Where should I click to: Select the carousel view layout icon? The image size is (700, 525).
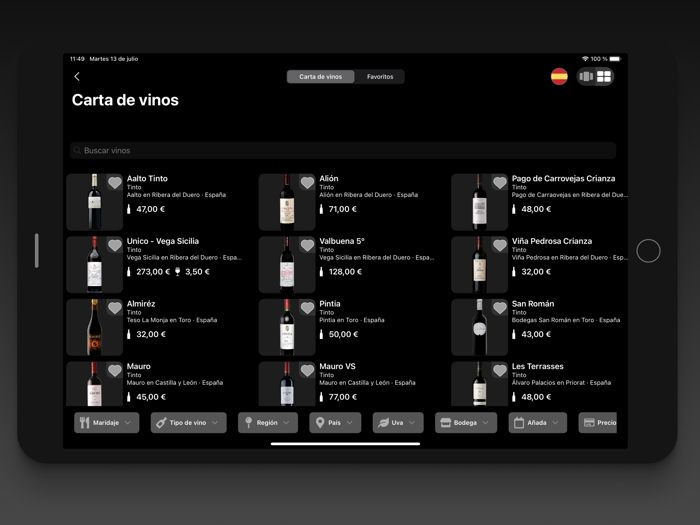[x=586, y=76]
